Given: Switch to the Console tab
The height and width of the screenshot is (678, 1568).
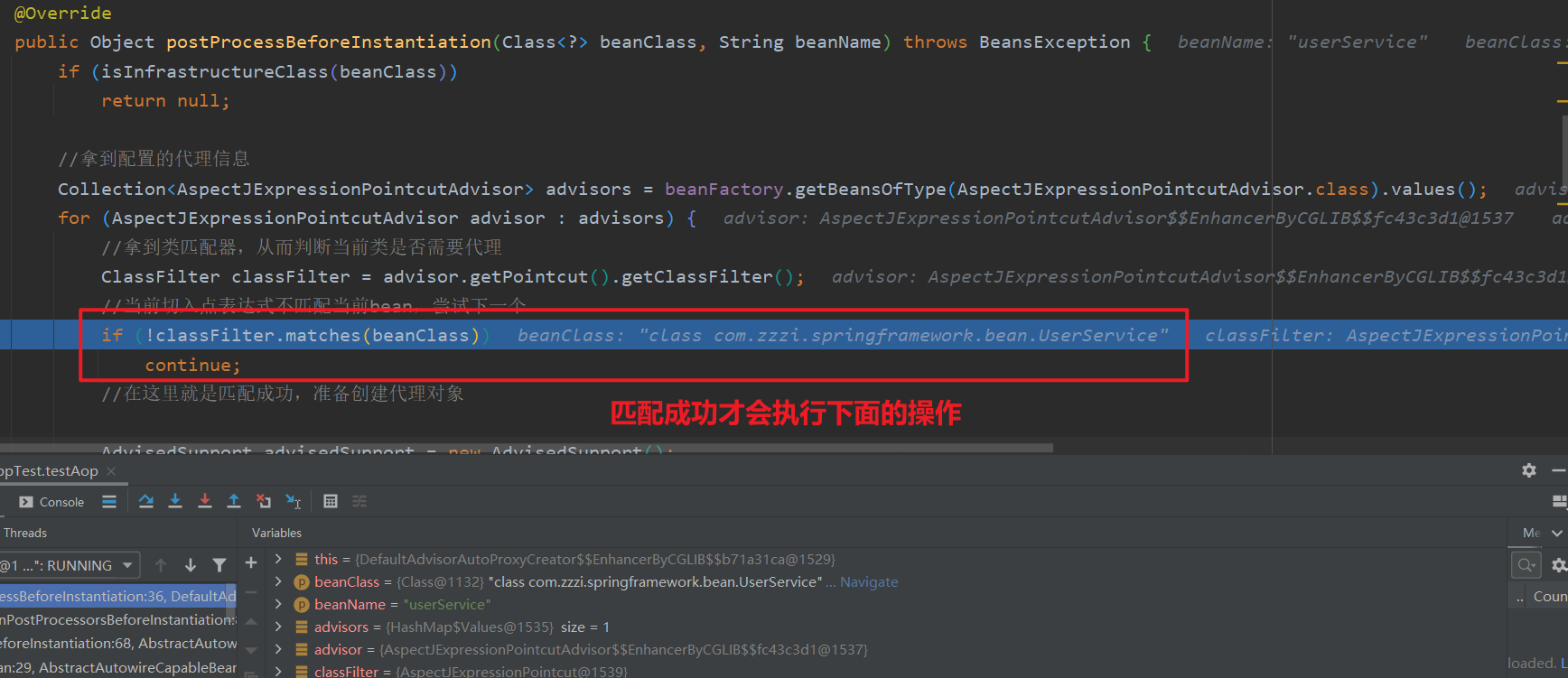Looking at the screenshot, I should pos(52,502).
